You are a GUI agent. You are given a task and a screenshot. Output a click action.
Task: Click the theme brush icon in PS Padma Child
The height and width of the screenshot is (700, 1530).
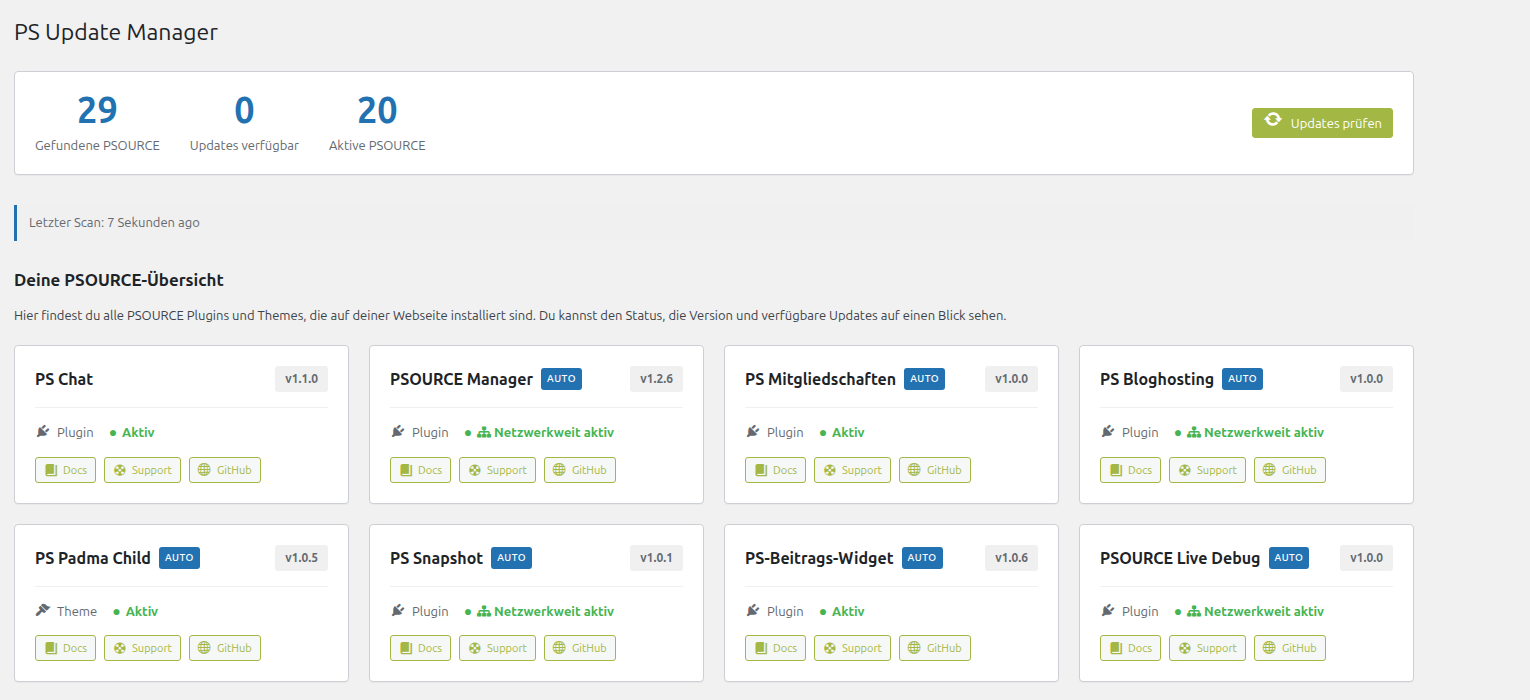pyautogui.click(x=43, y=611)
